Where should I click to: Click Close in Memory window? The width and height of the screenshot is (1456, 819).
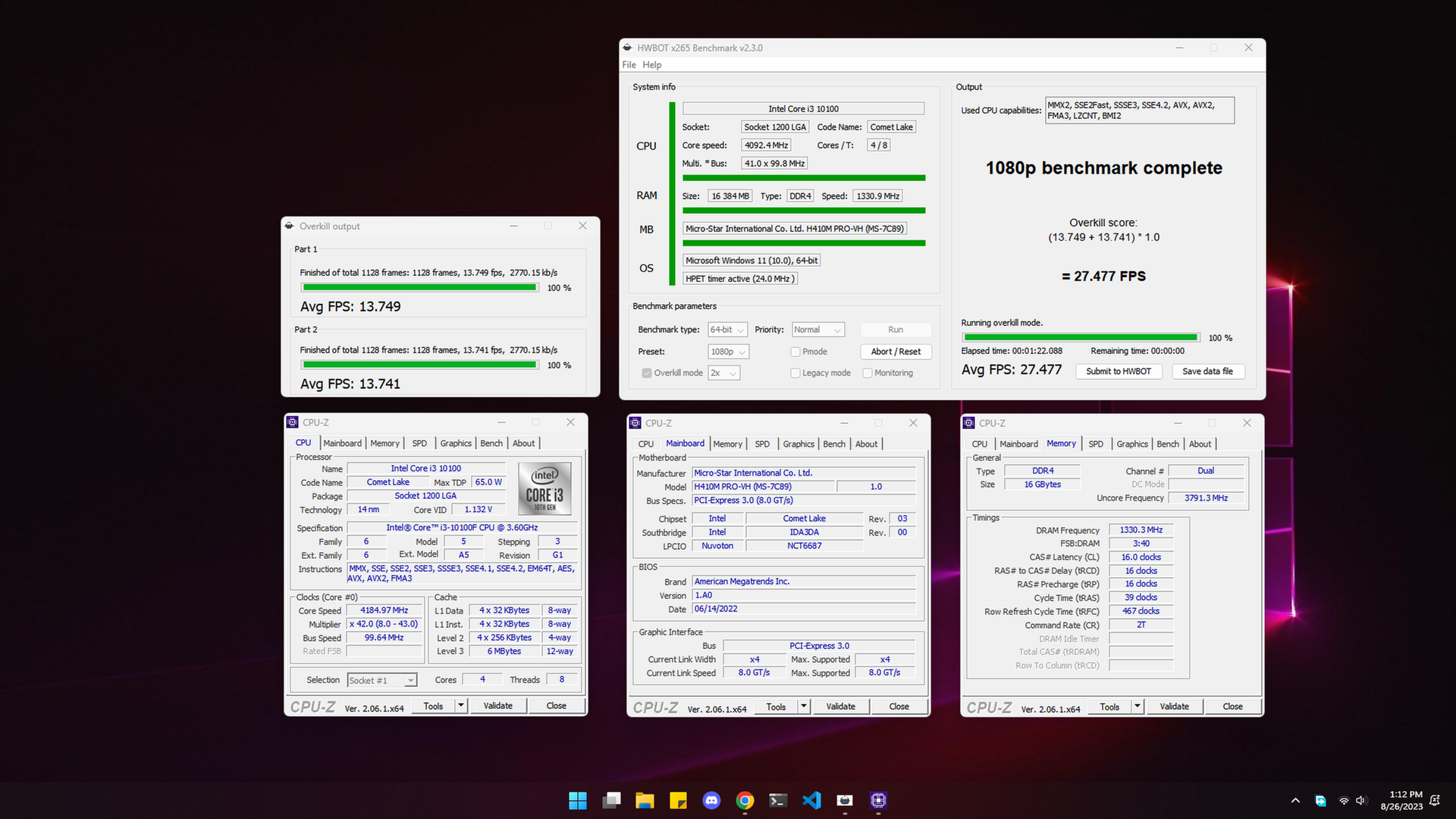(1232, 707)
